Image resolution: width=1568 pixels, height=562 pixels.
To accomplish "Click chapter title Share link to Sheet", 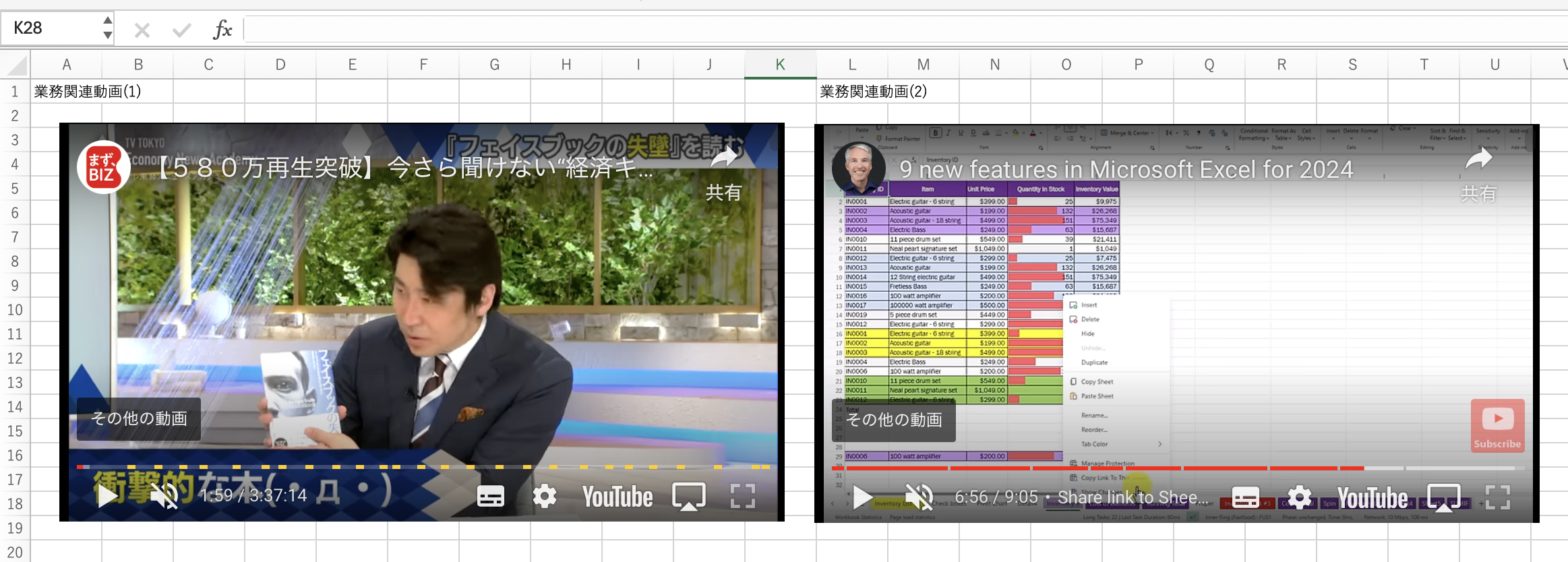I will pos(1133,497).
